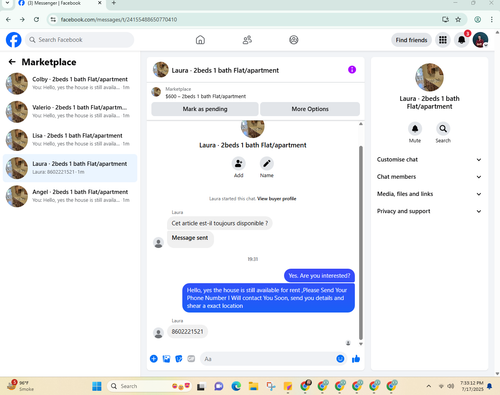Switch to the Messenger browser tab
The image size is (500, 395).
tap(59, 3)
